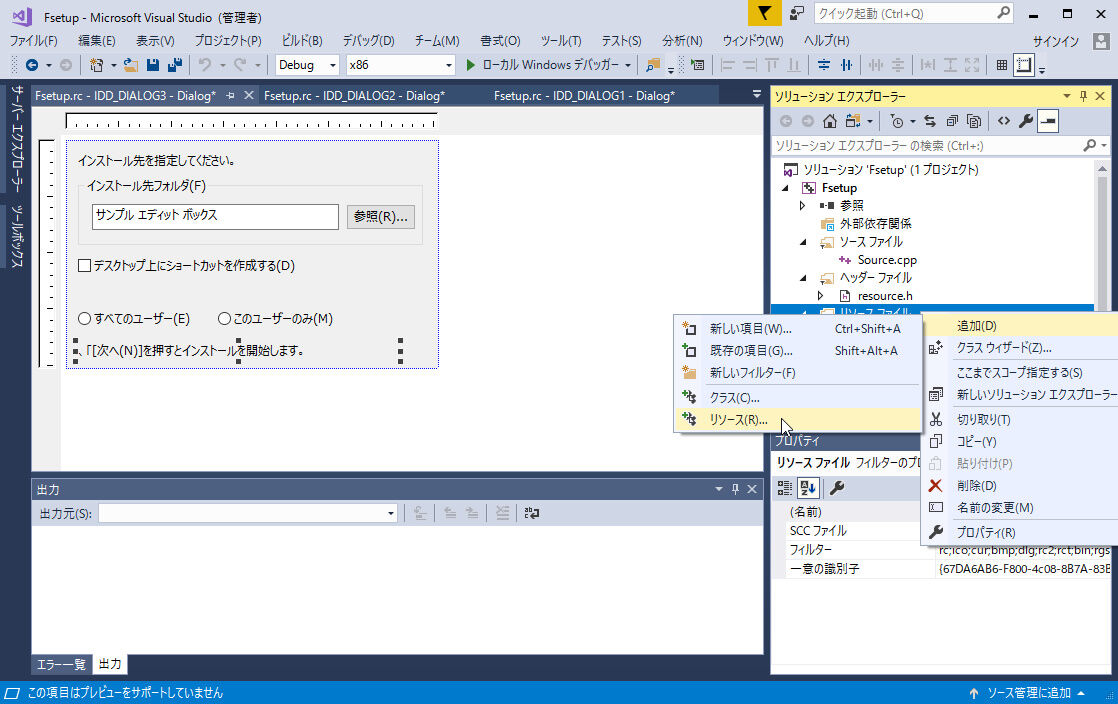Collapse the ヘッダー ファイル folder
Viewport: 1118px width, 704px height.
[x=803, y=278]
